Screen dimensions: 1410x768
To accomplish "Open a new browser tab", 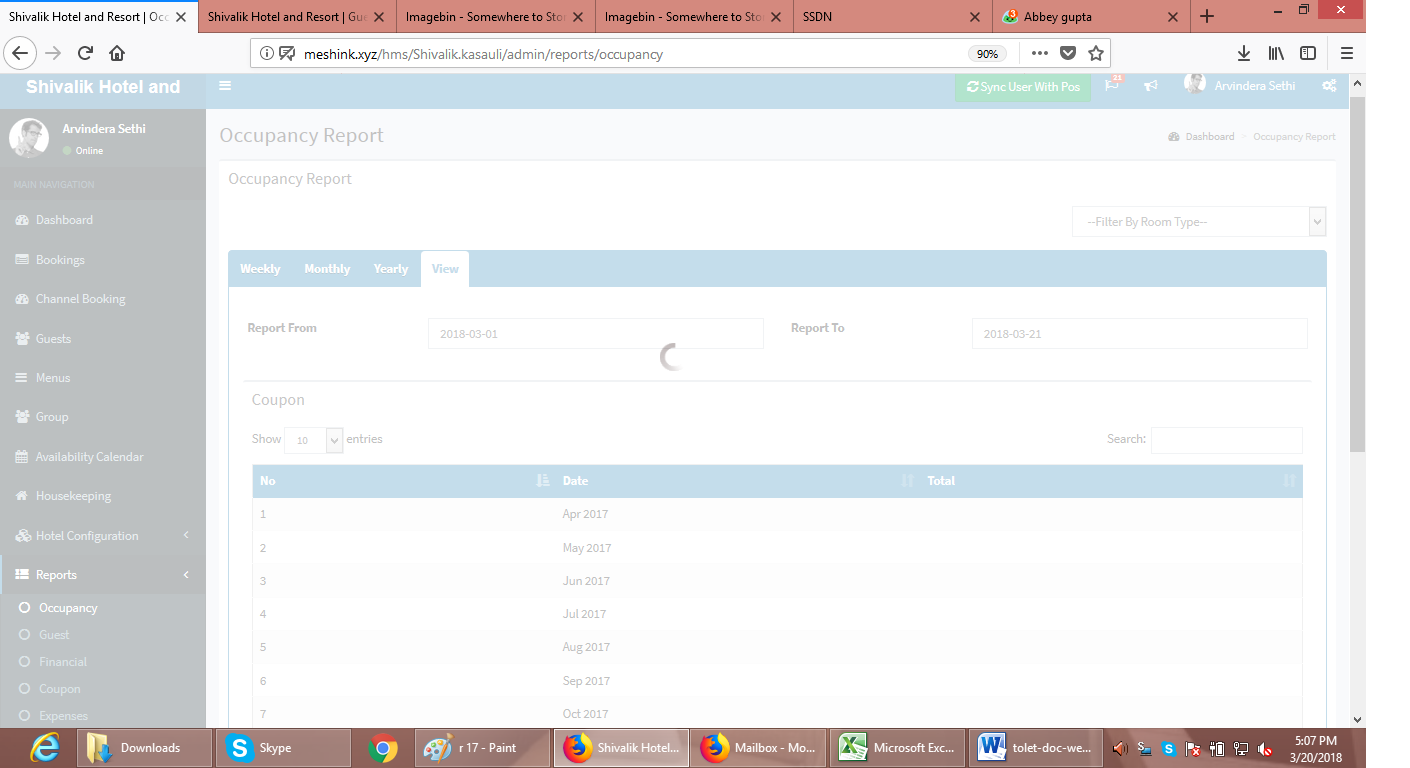I will tap(1207, 16).
